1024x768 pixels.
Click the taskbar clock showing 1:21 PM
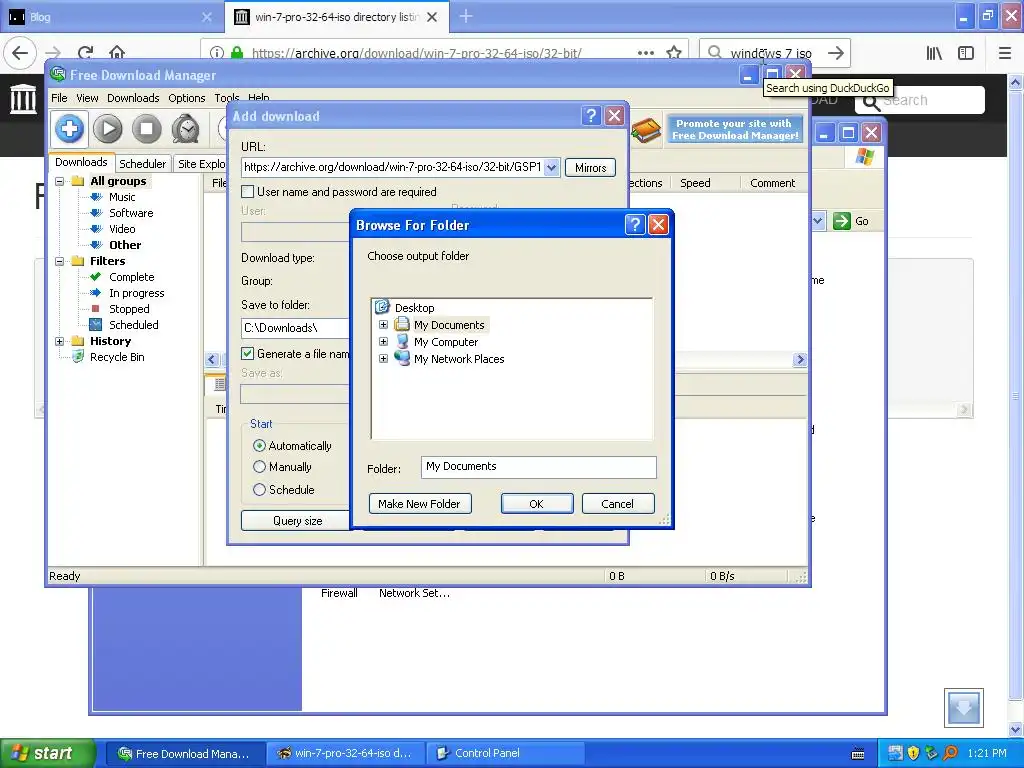[x=987, y=753]
